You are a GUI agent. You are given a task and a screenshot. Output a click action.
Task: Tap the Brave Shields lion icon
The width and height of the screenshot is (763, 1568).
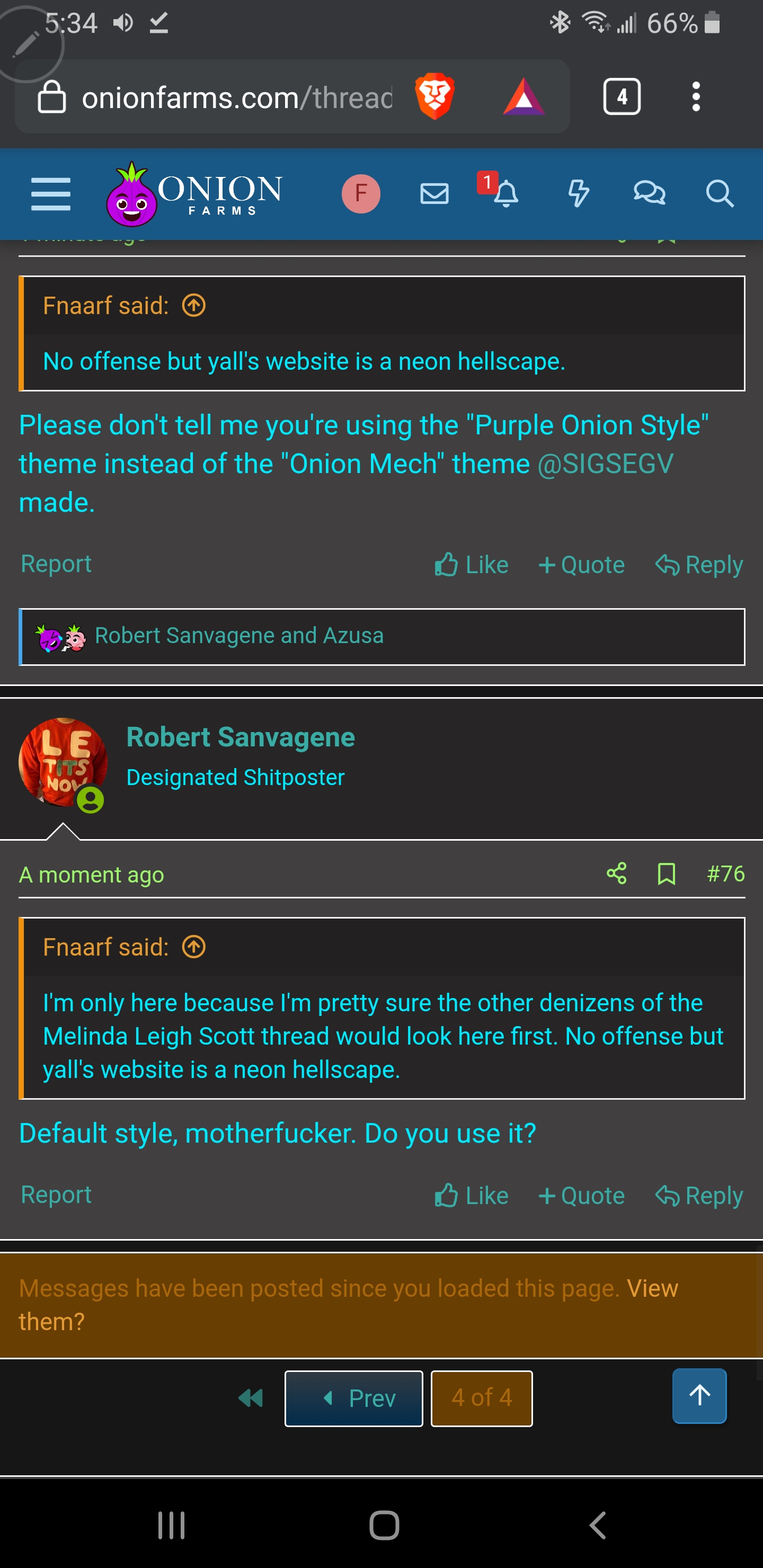(434, 97)
